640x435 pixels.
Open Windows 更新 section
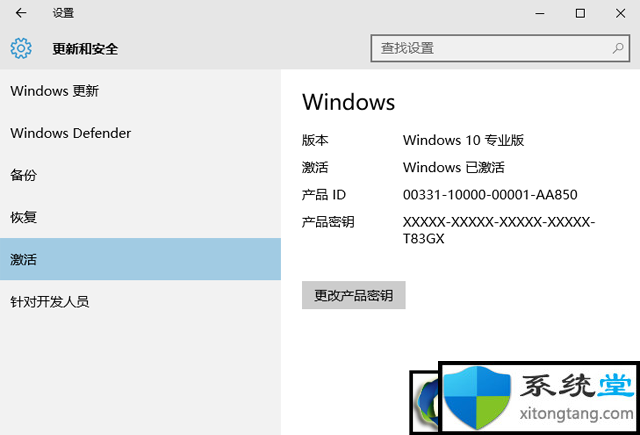[x=140, y=91]
